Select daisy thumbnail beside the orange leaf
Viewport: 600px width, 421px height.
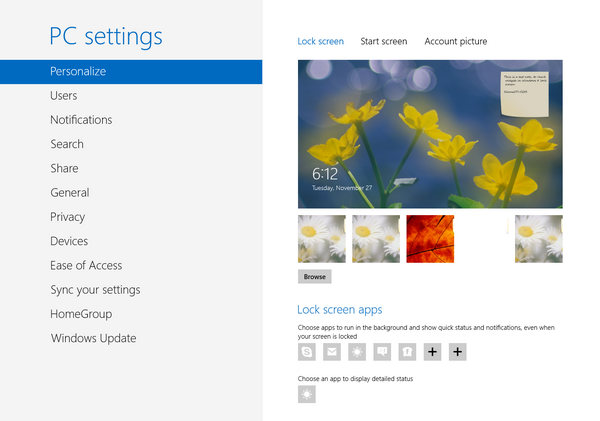tap(376, 239)
